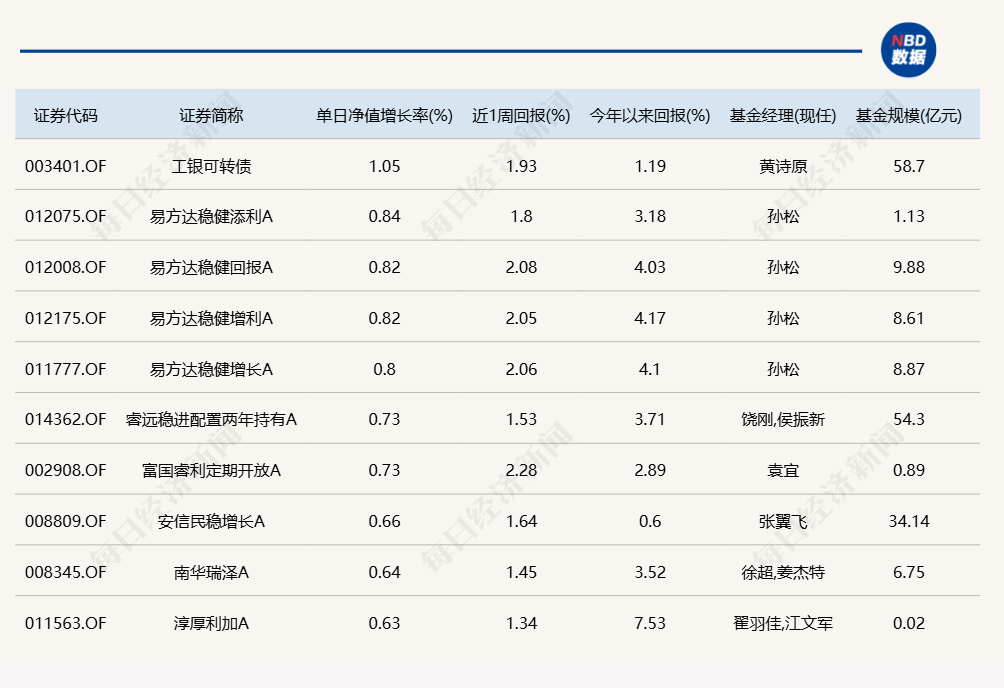1004x688 pixels.
Task: Select year-to-date return 4.17
Action: 650,318
